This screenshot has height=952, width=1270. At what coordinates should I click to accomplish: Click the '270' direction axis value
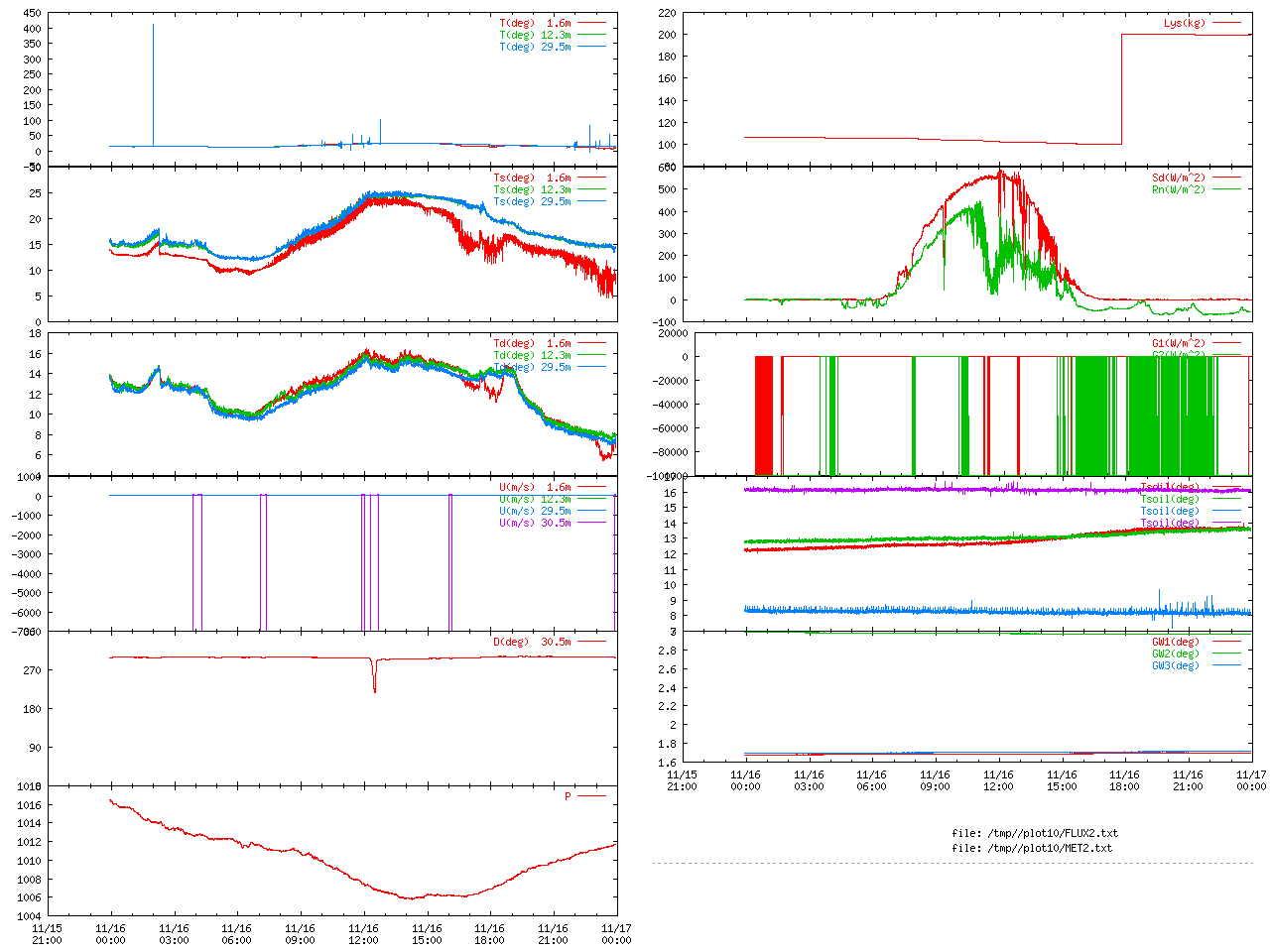(32, 670)
